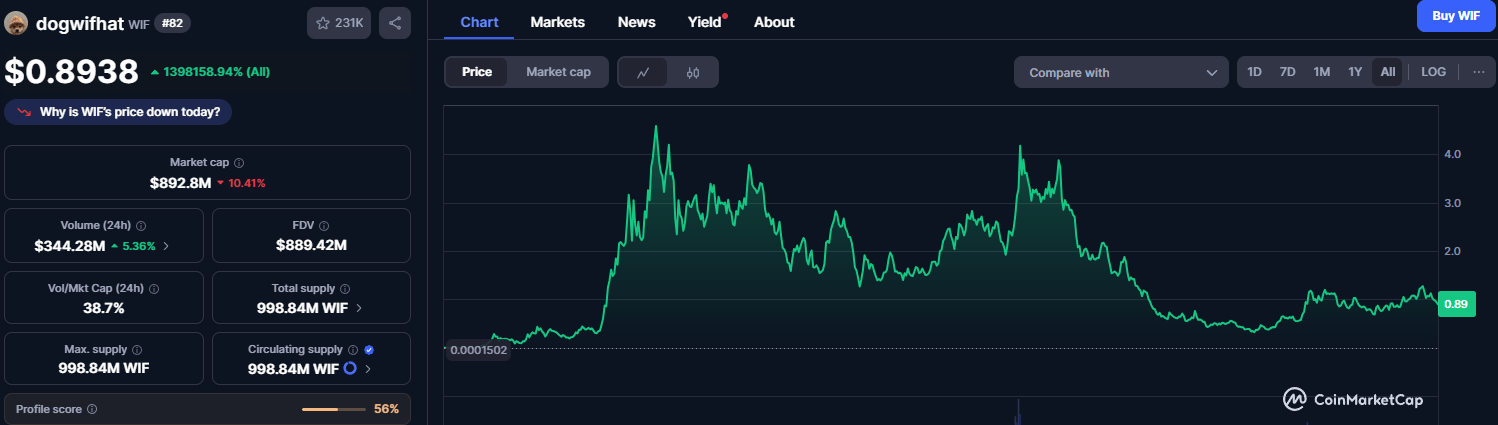Expand Volume (24h) details chevron
Image resolution: width=1498 pixels, height=425 pixels.
(x=166, y=245)
